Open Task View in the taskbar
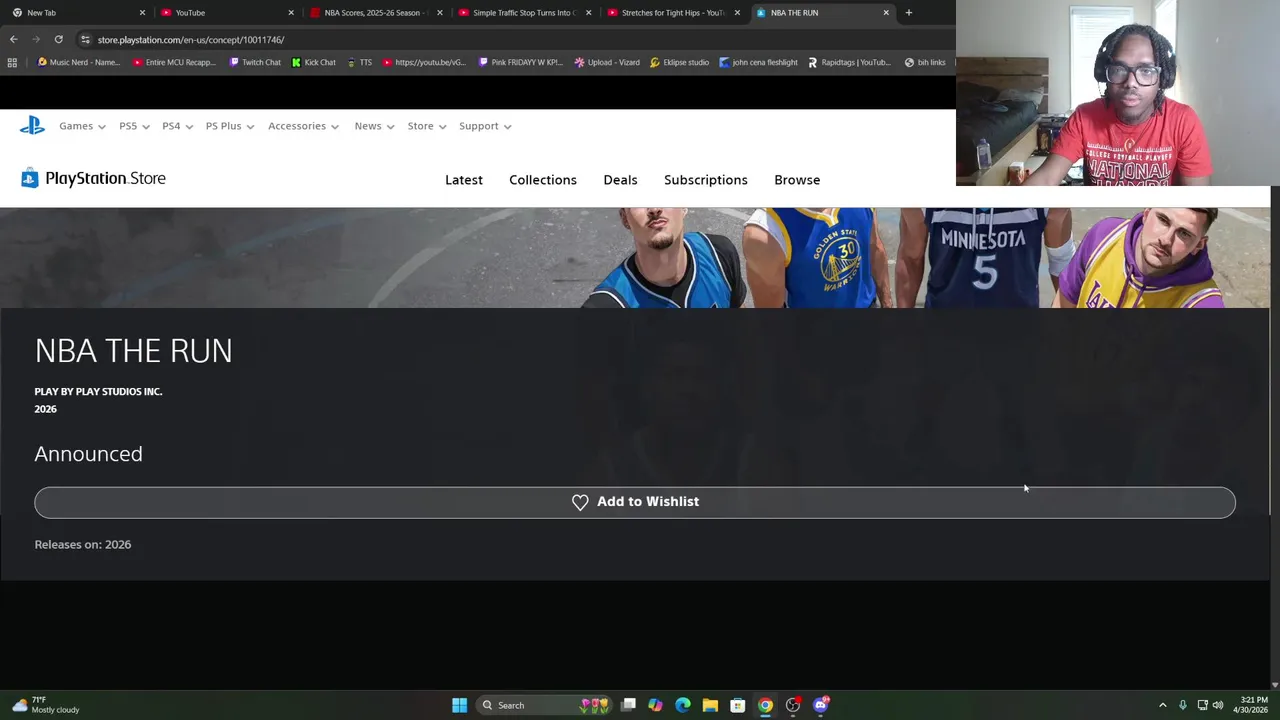The width and height of the screenshot is (1280, 720). [628, 705]
